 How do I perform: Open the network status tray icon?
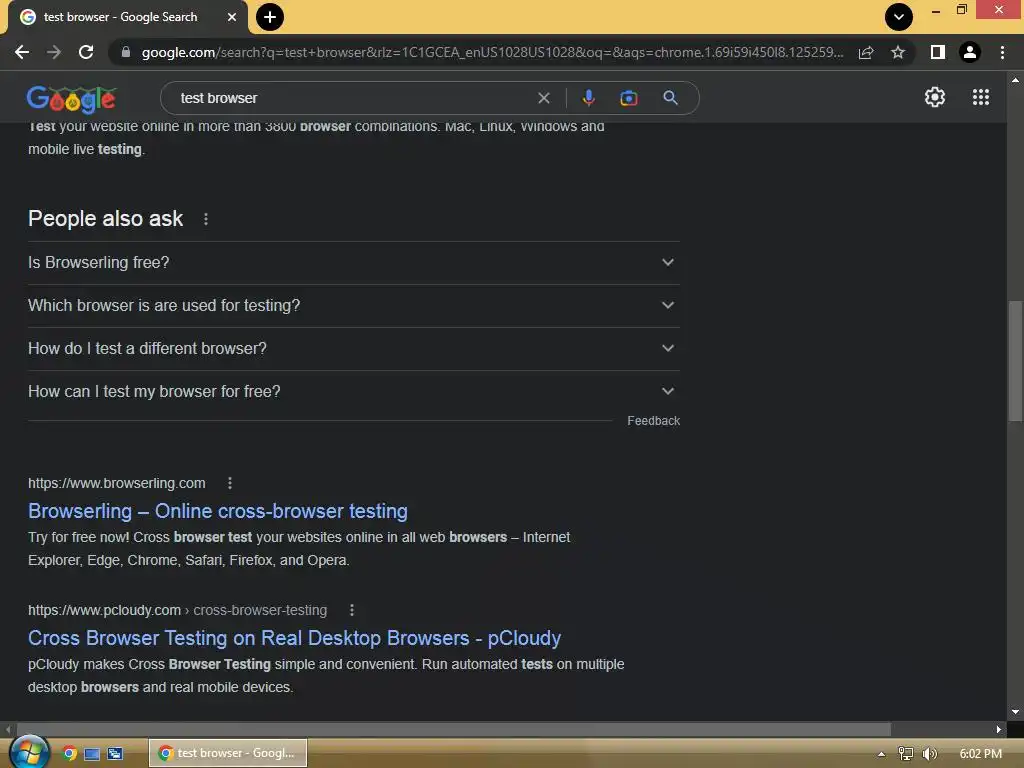click(x=906, y=754)
